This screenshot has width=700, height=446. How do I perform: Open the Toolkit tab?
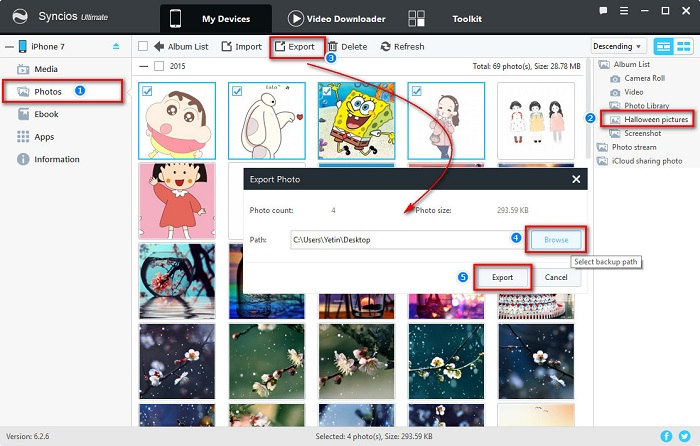[467, 19]
